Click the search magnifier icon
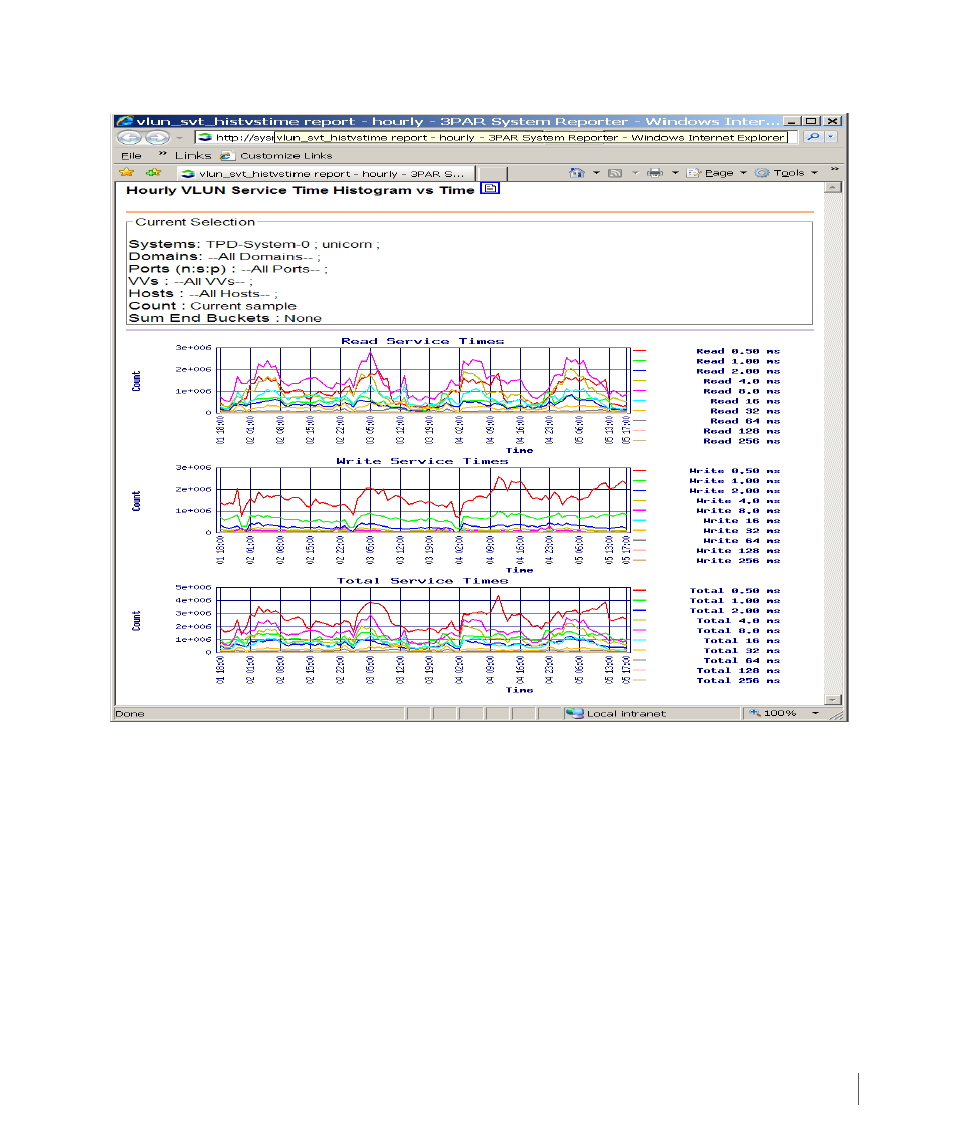 click(x=813, y=137)
